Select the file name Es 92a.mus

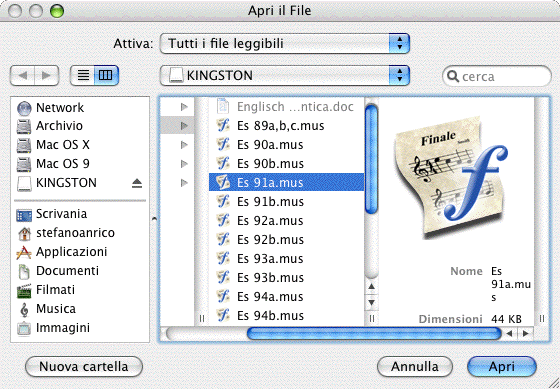click(270, 220)
